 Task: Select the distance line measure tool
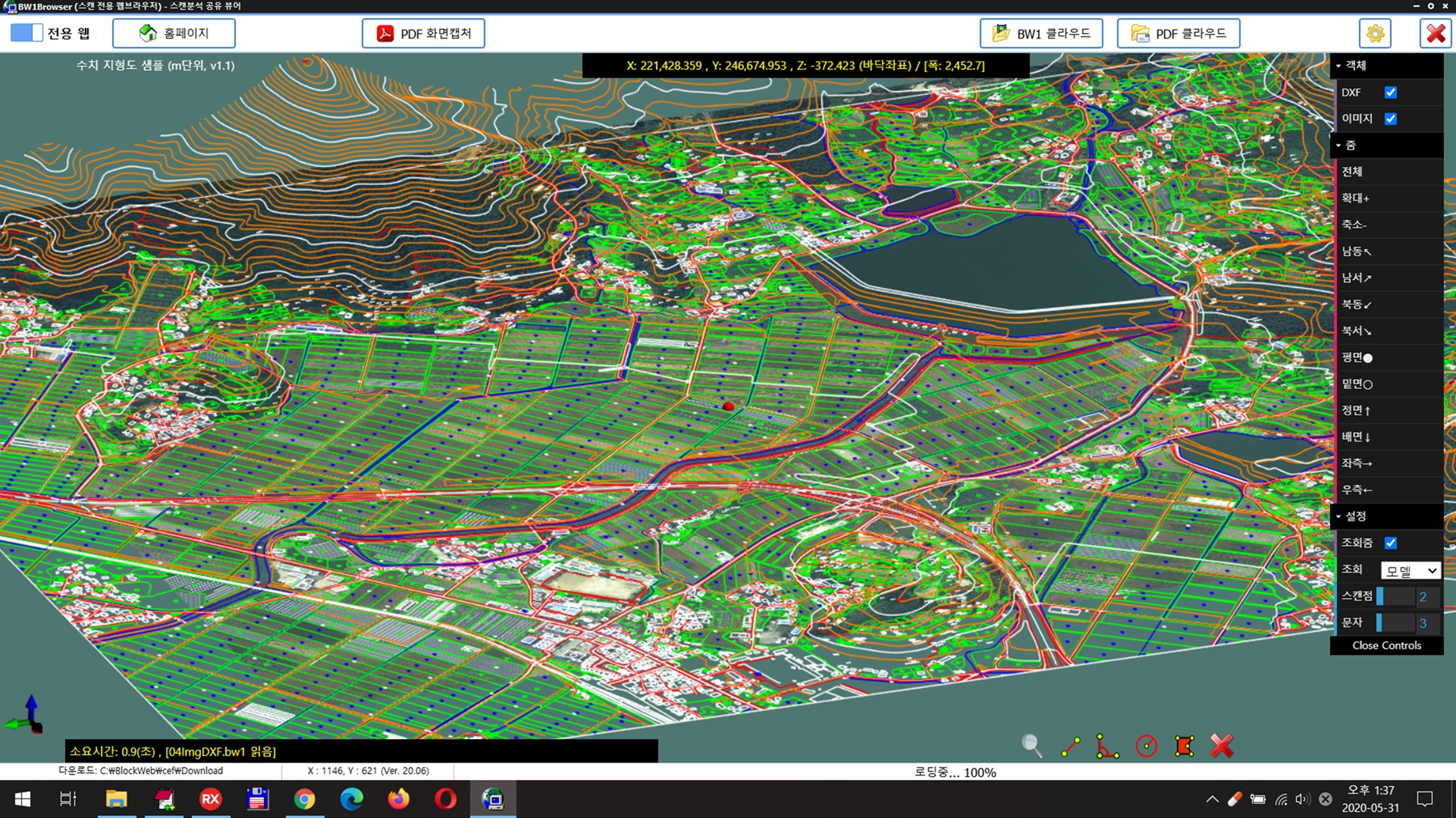tap(1070, 746)
